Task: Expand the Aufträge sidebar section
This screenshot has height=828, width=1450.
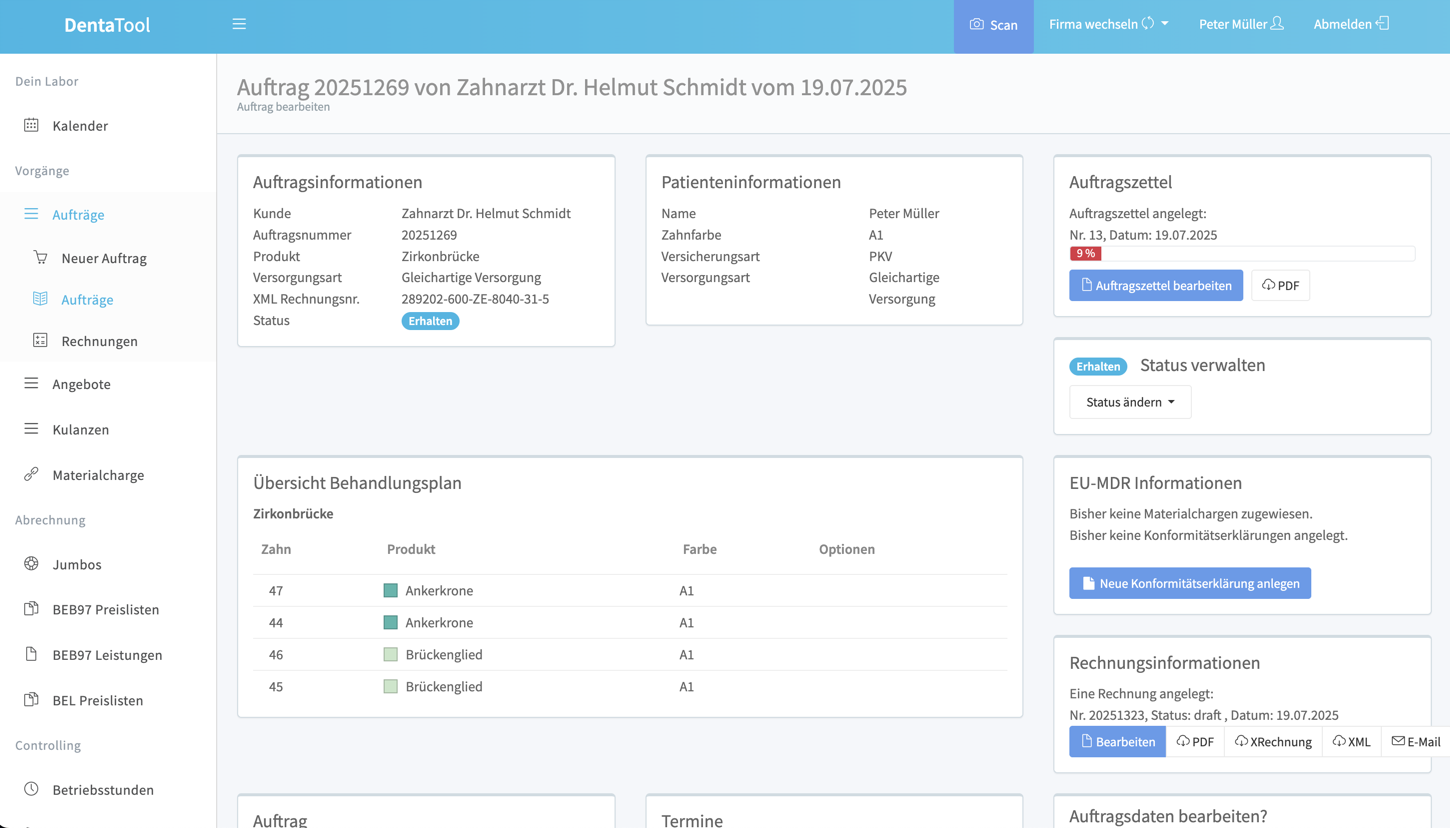Action: (x=78, y=214)
